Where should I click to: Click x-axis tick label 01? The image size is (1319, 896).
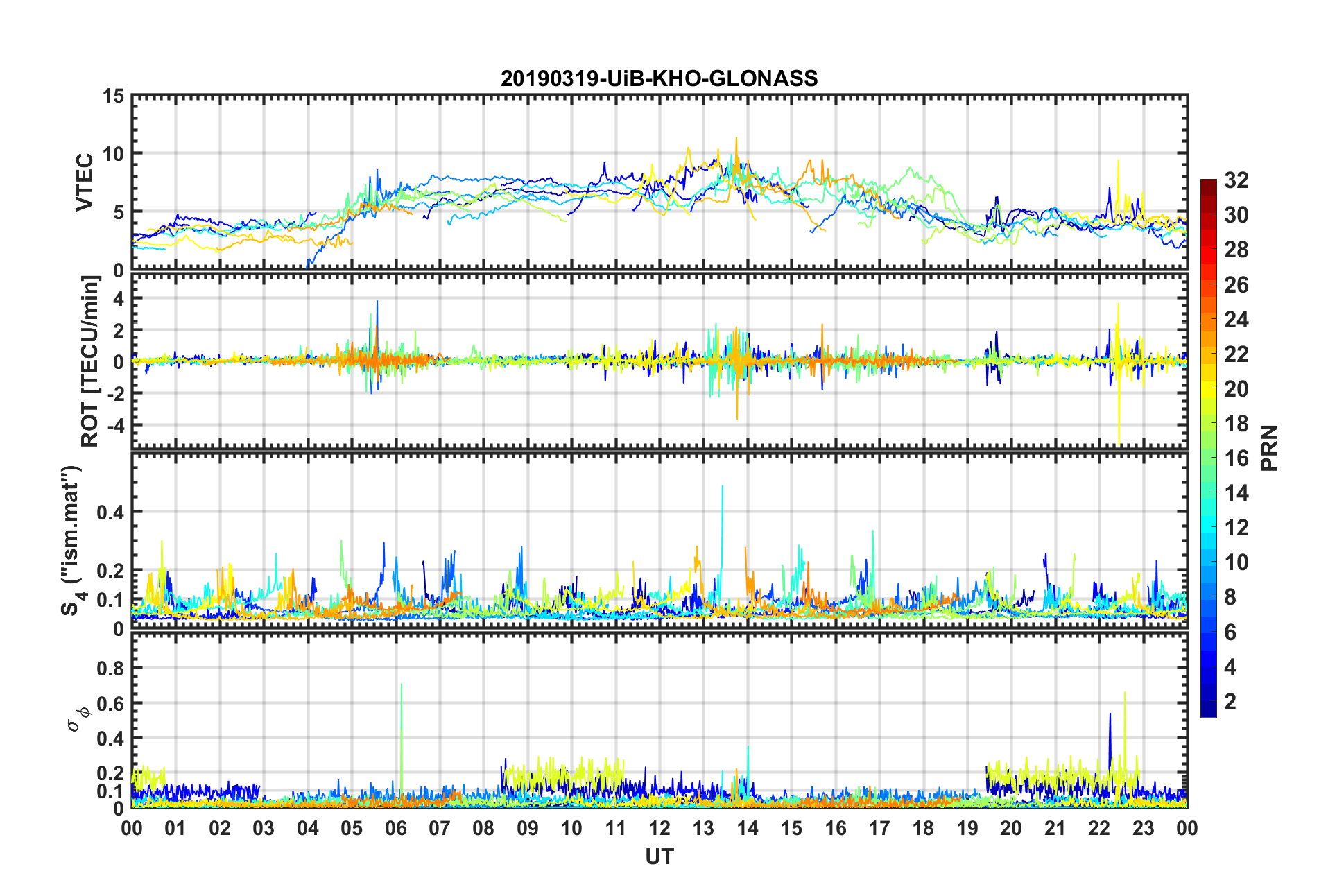175,828
